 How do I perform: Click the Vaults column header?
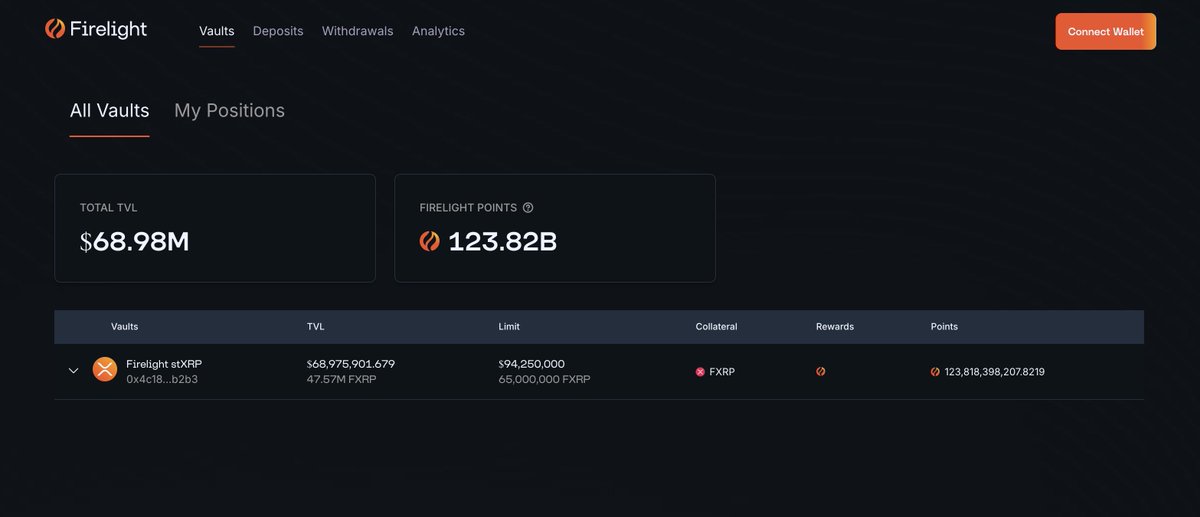(125, 327)
